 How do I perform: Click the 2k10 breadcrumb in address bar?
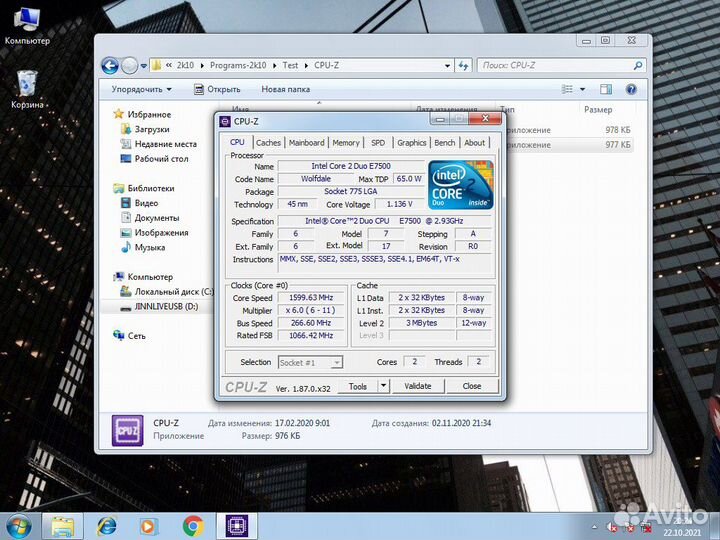(x=186, y=65)
